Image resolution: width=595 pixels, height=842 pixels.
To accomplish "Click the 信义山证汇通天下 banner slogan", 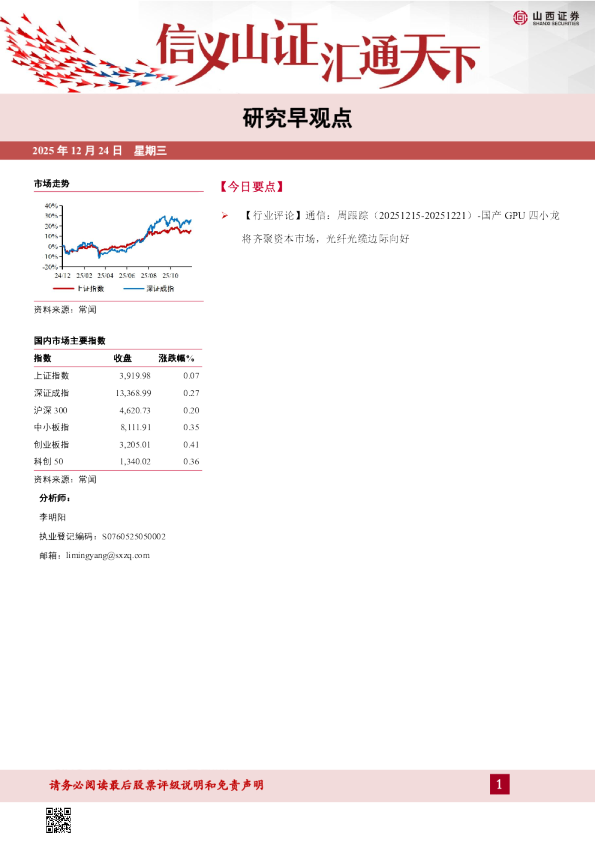I will (x=318, y=53).
